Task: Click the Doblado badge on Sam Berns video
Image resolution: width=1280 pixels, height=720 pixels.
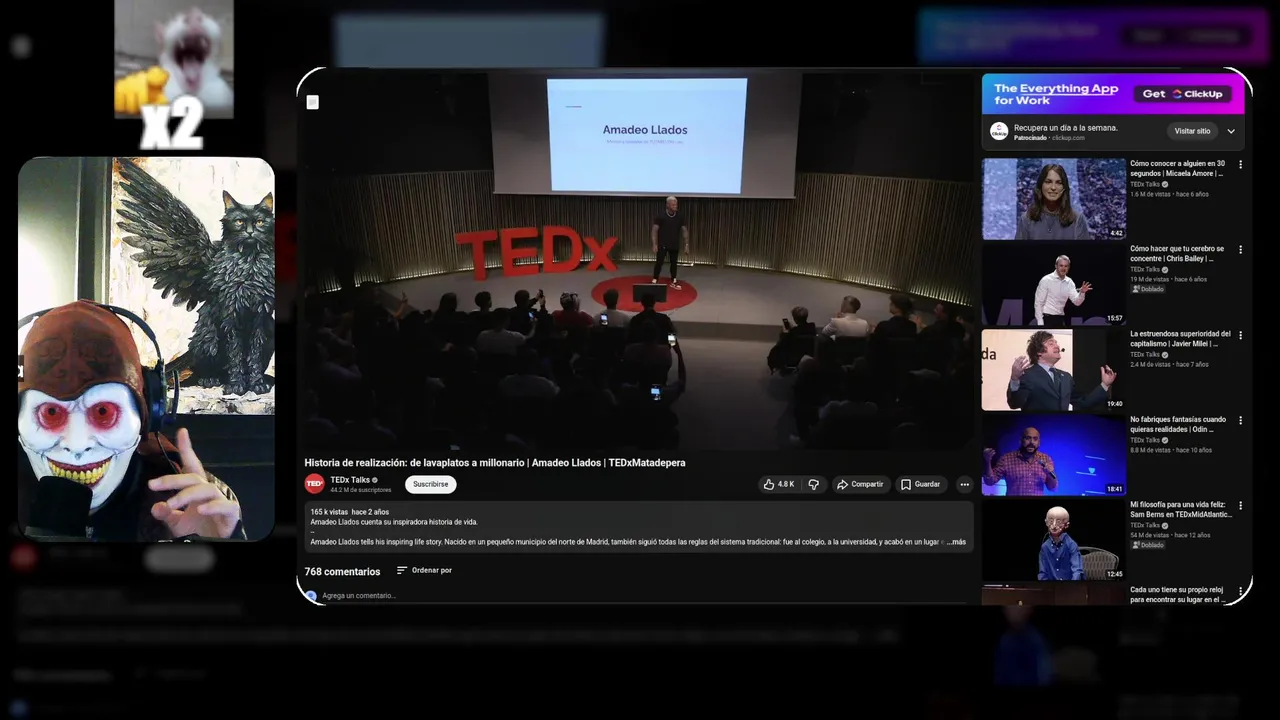Action: [x=1148, y=545]
